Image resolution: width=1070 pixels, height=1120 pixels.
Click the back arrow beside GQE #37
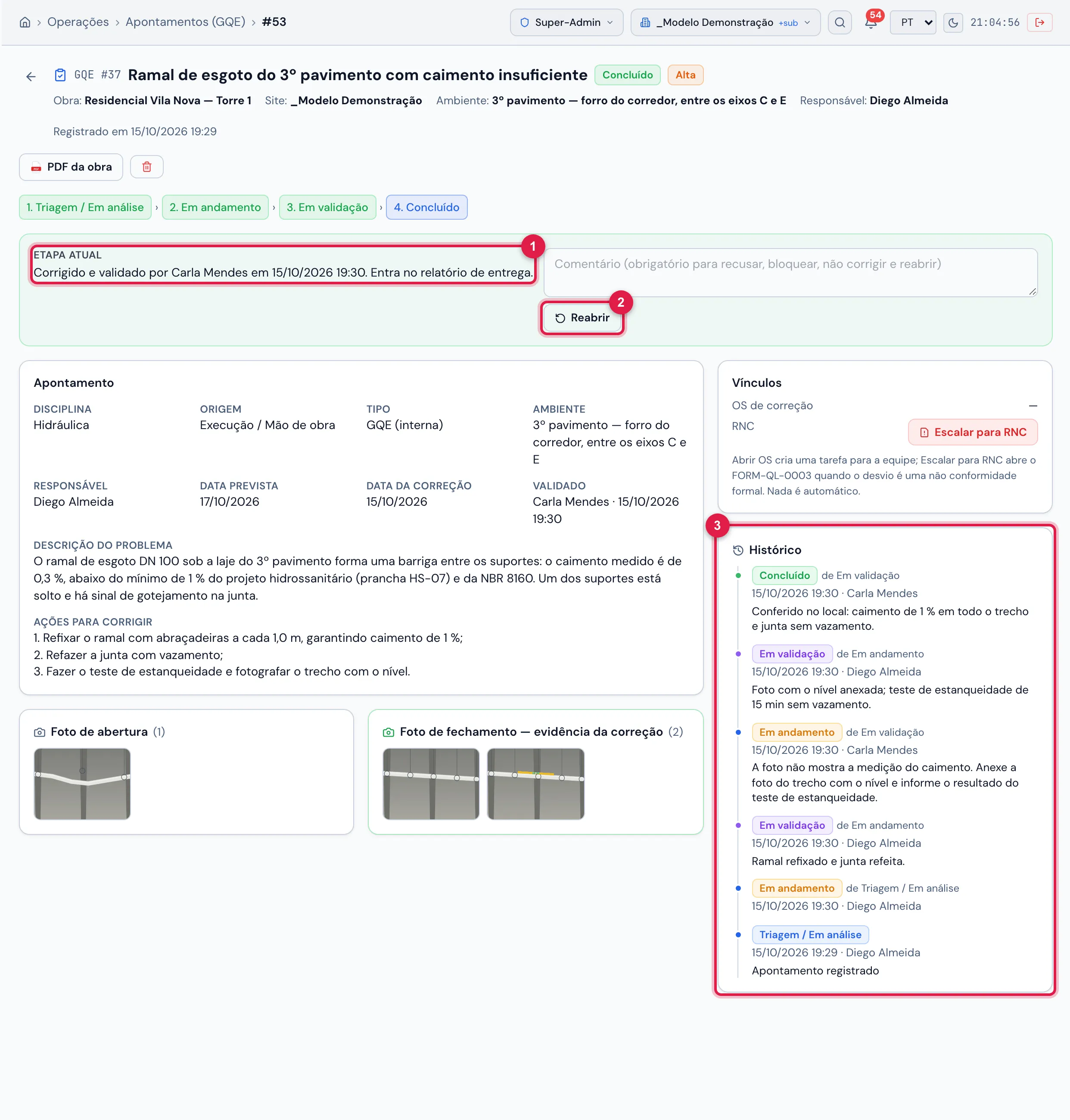(31, 76)
